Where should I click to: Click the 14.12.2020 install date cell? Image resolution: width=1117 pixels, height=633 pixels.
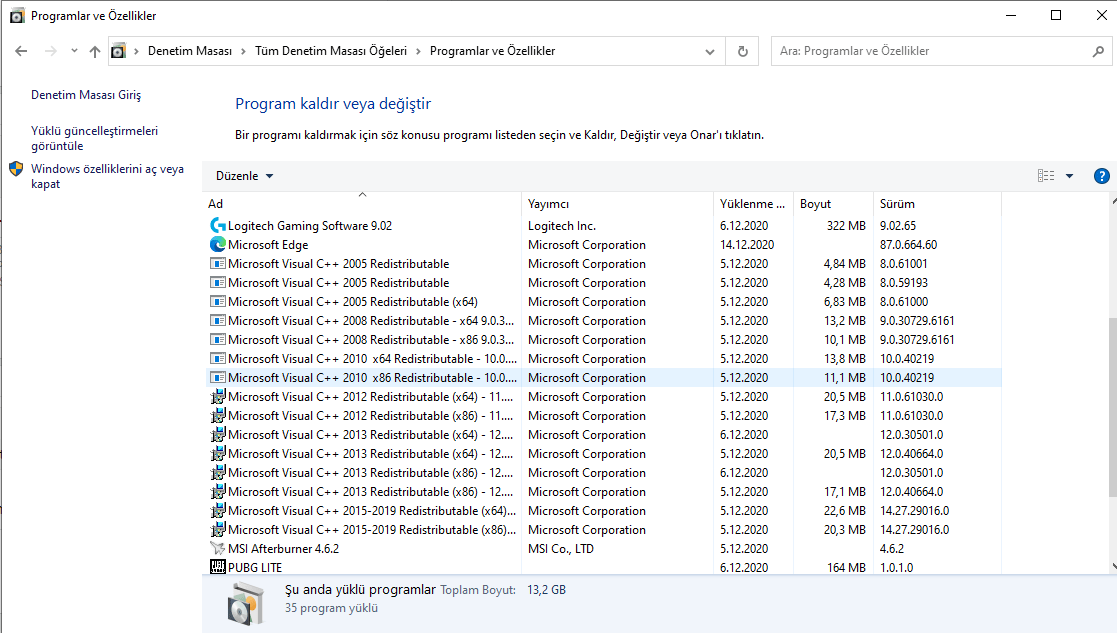coord(747,244)
